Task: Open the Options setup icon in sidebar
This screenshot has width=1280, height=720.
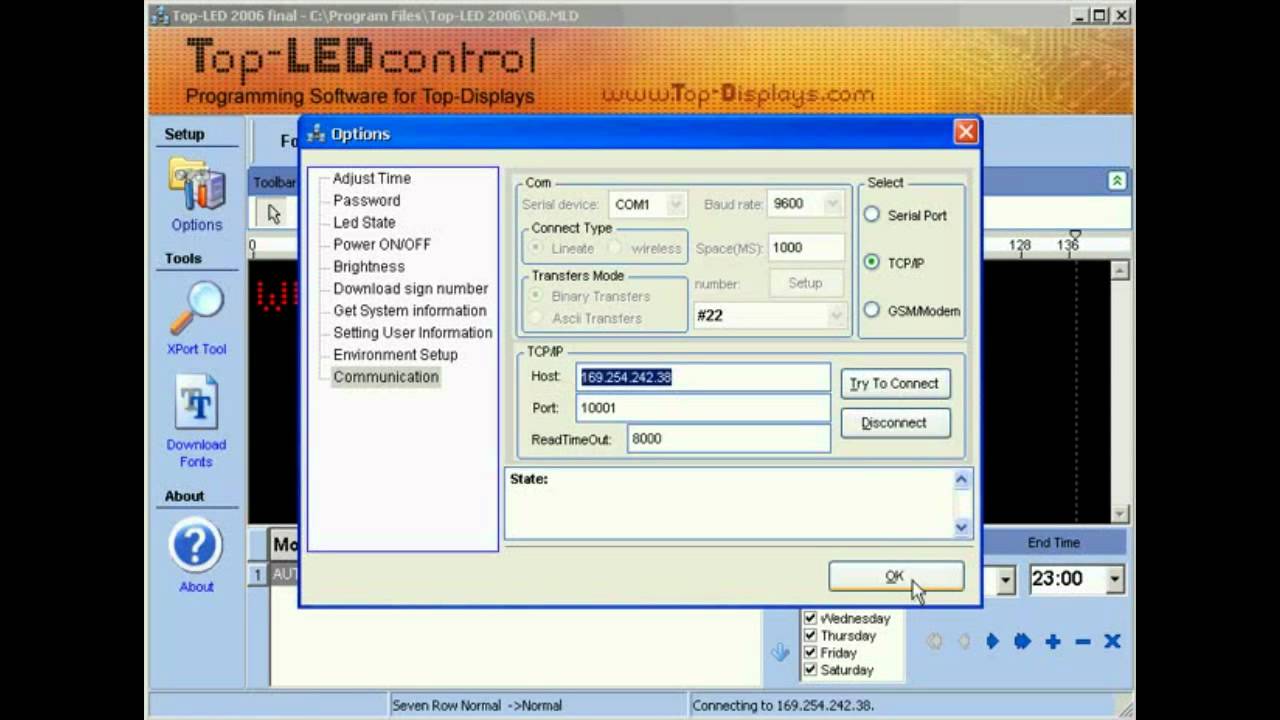Action: [x=196, y=186]
